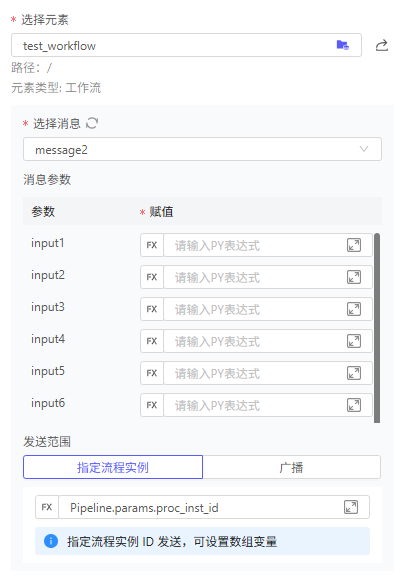Screen dimensions: 404x576
Task: Toggle FX mode for input4
Action: [152, 341]
